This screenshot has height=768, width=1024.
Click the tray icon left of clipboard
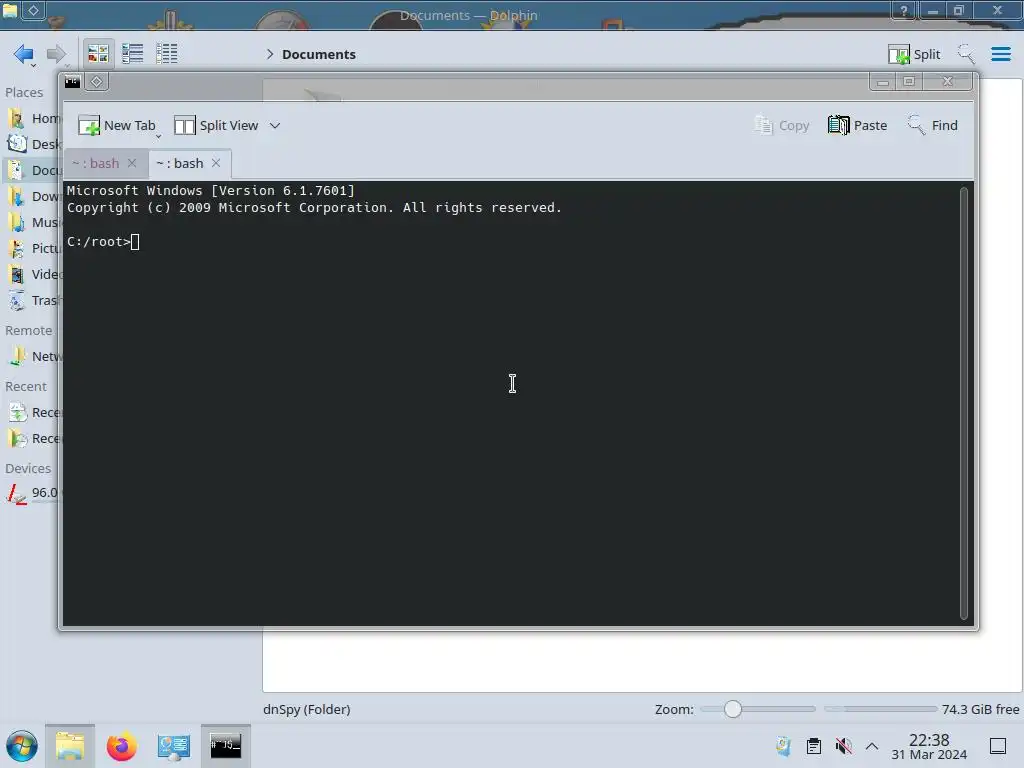pyautogui.click(x=784, y=746)
